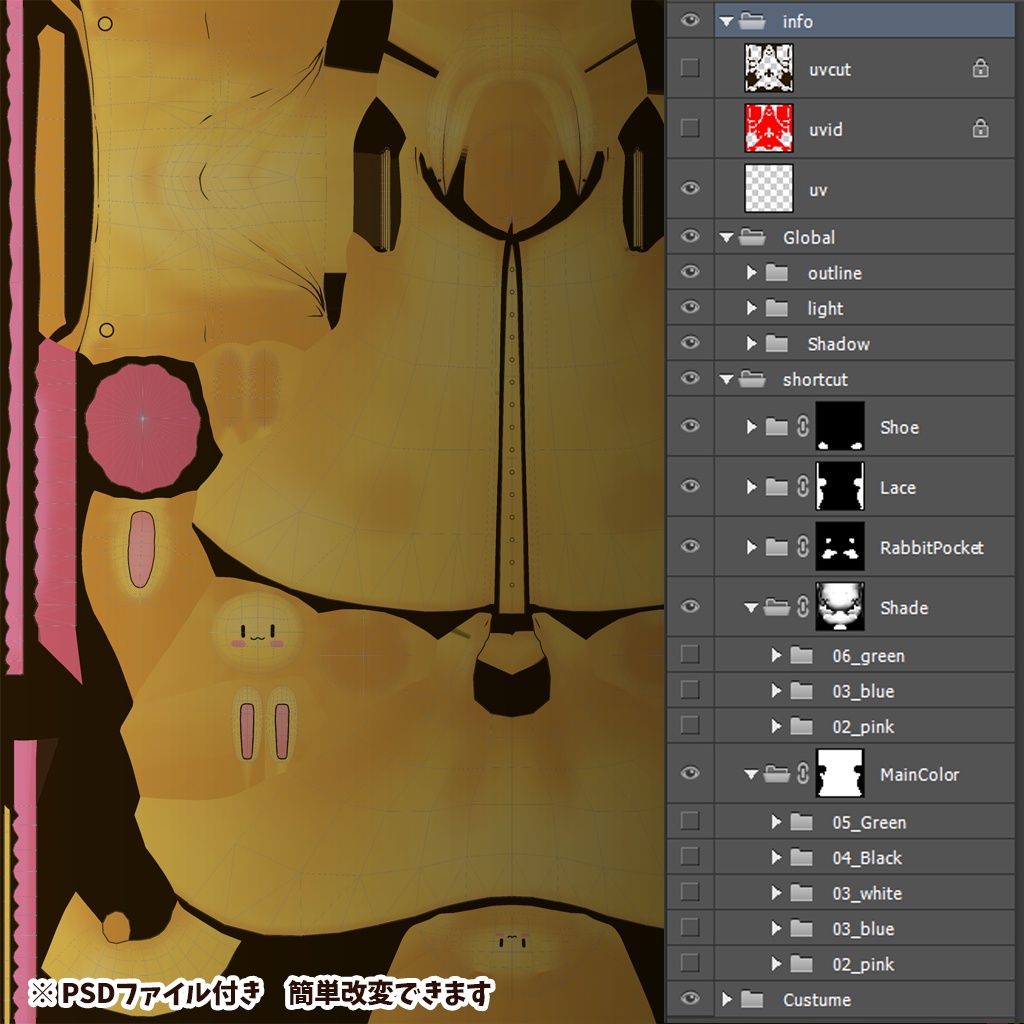This screenshot has width=1024, height=1024.
Task: Hide the Shoe group
Action: (690, 426)
